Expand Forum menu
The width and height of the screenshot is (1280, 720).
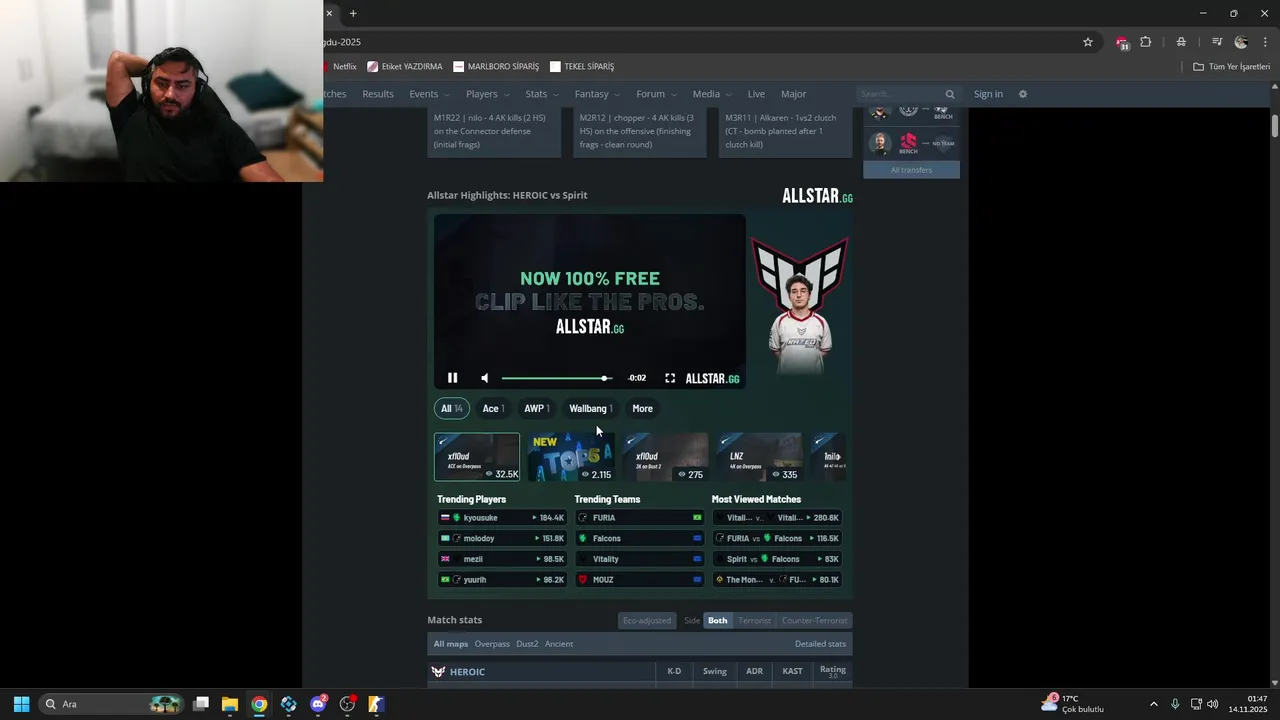(x=656, y=94)
